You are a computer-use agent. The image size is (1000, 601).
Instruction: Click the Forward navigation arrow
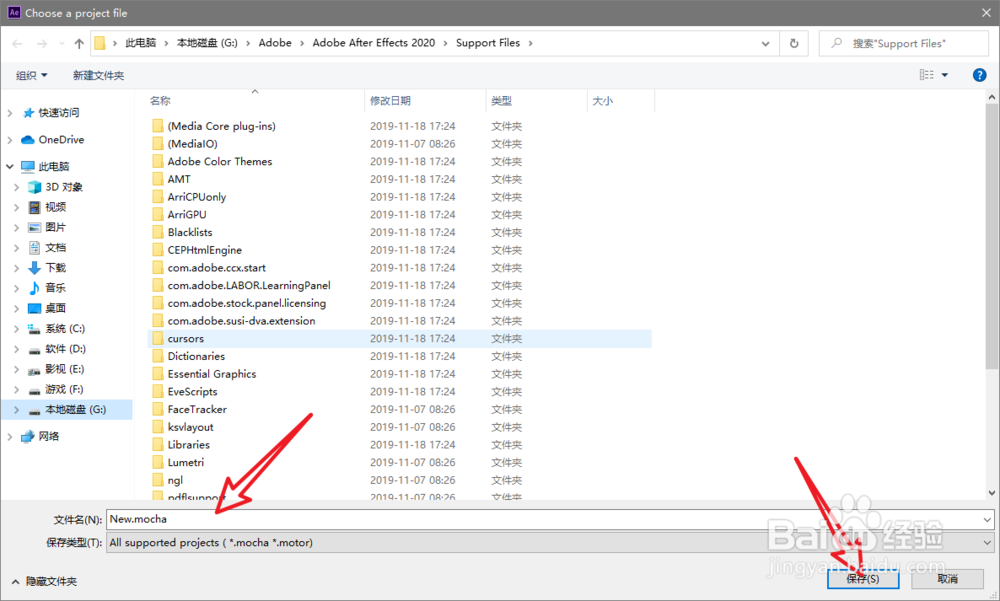pos(42,43)
